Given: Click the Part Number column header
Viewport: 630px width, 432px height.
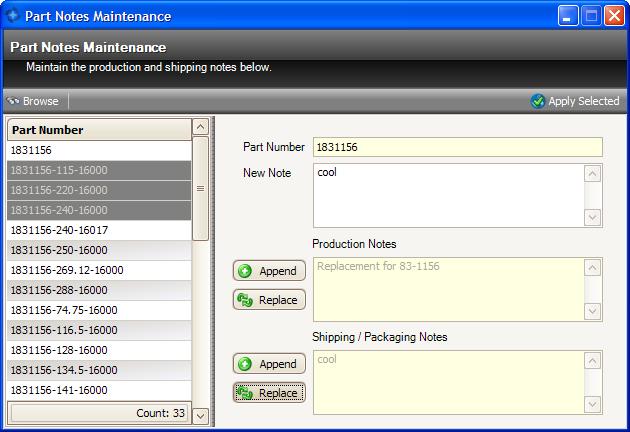Looking at the screenshot, I should coord(98,129).
